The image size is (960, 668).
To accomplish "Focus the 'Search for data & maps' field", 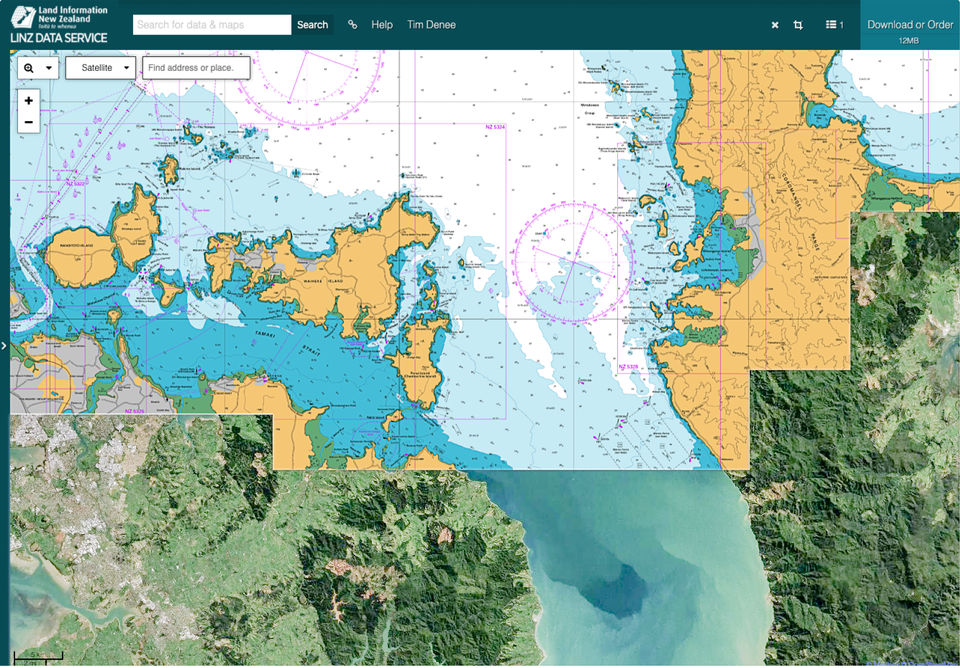I will pos(212,24).
